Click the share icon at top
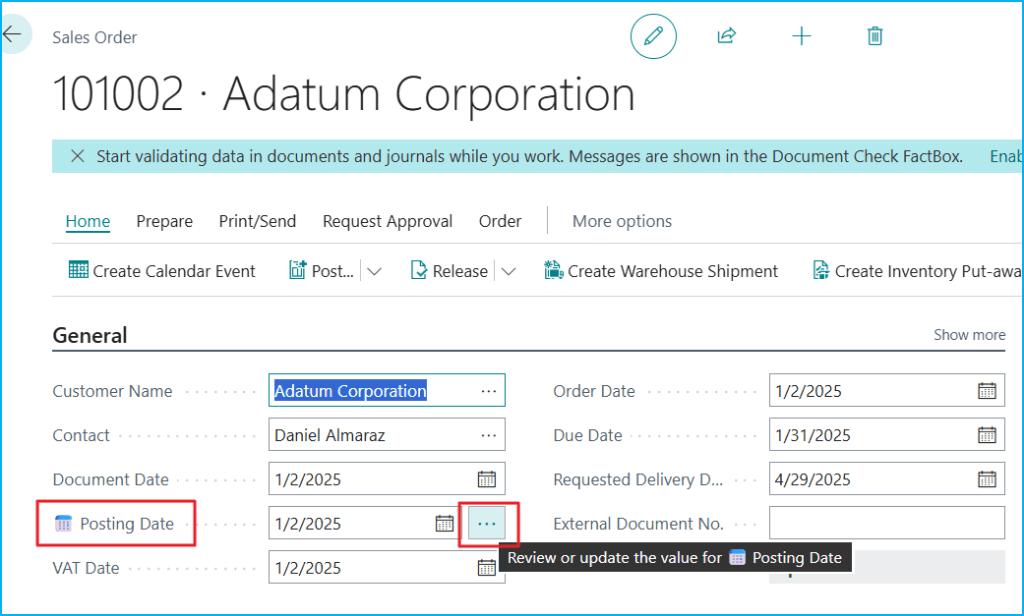 (726, 37)
